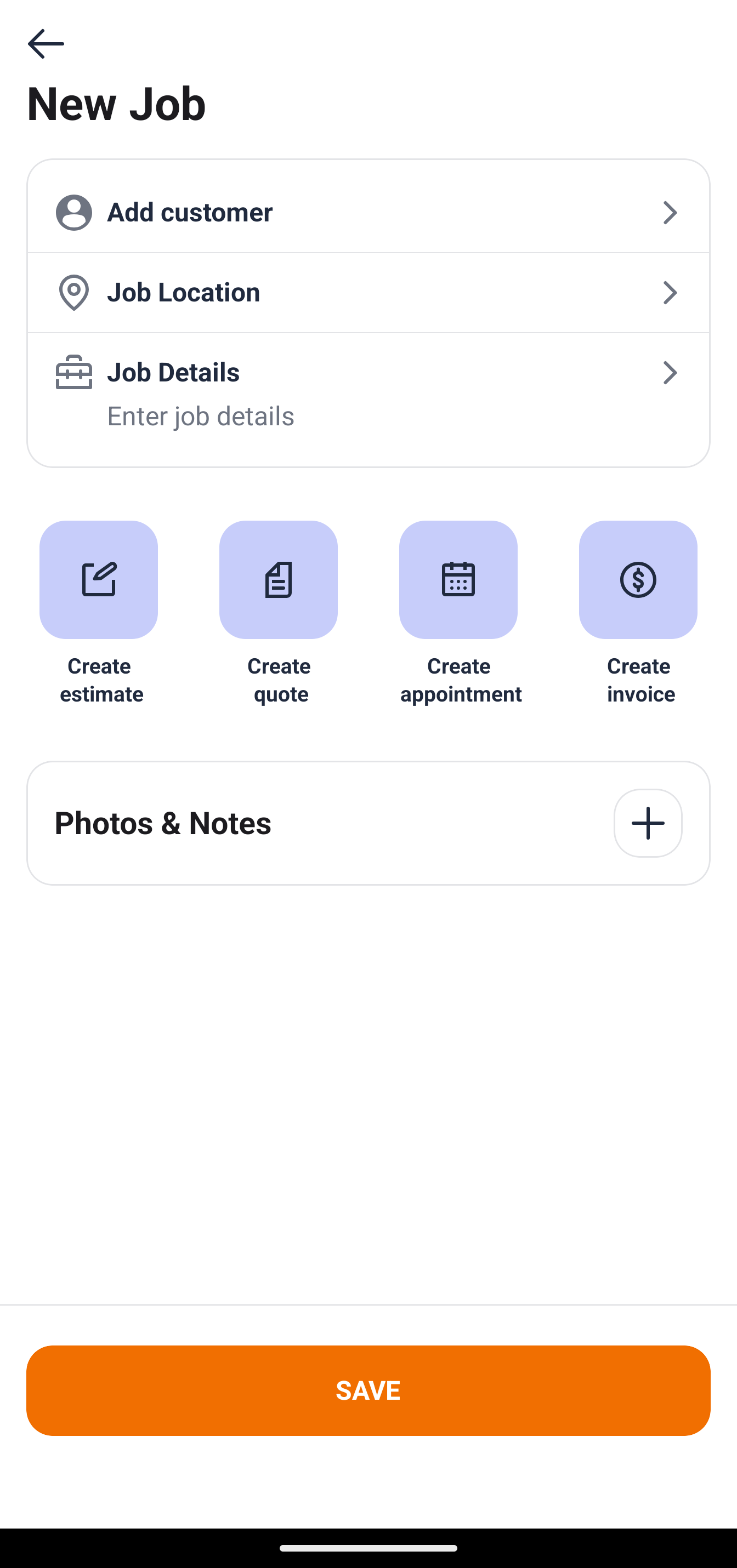Tap the back arrow icon
This screenshot has width=737, height=1568.
point(46,44)
